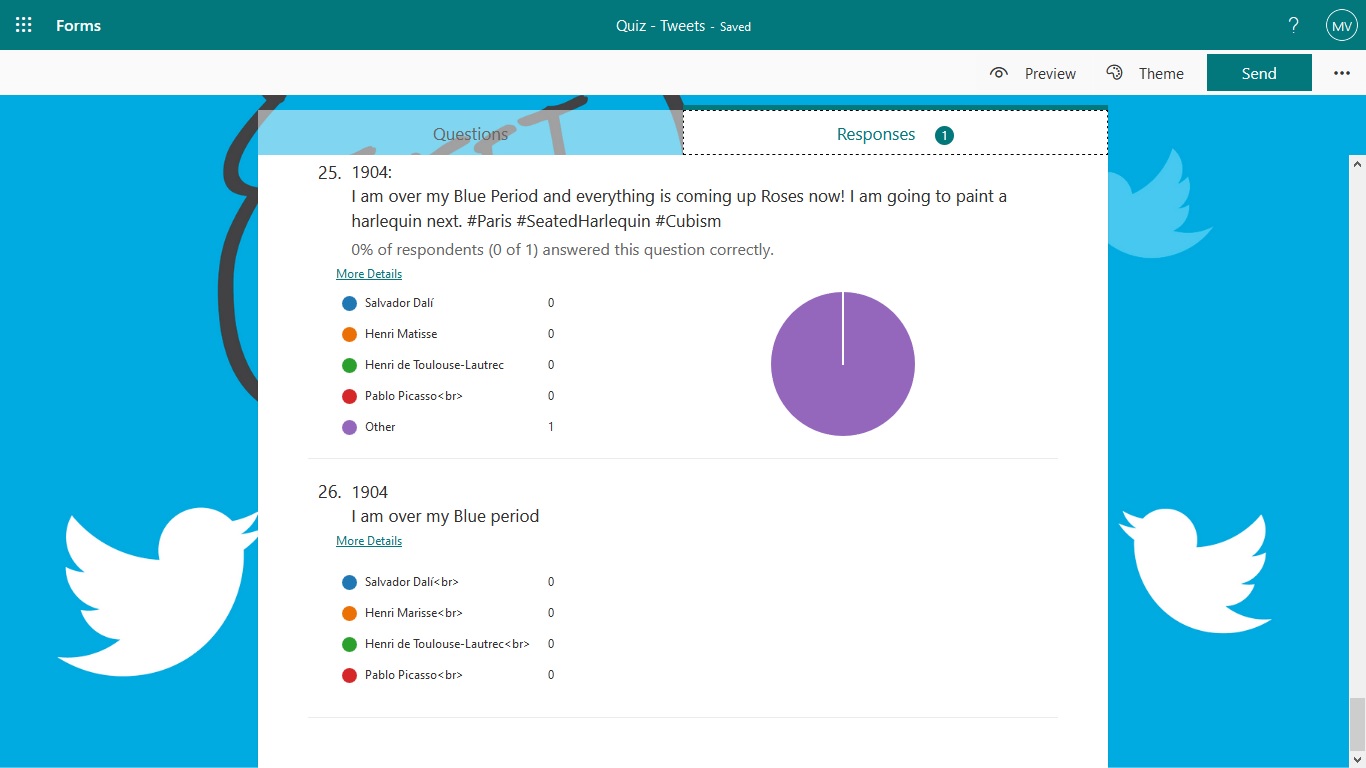Open the more options ellipsis menu

[1342, 73]
